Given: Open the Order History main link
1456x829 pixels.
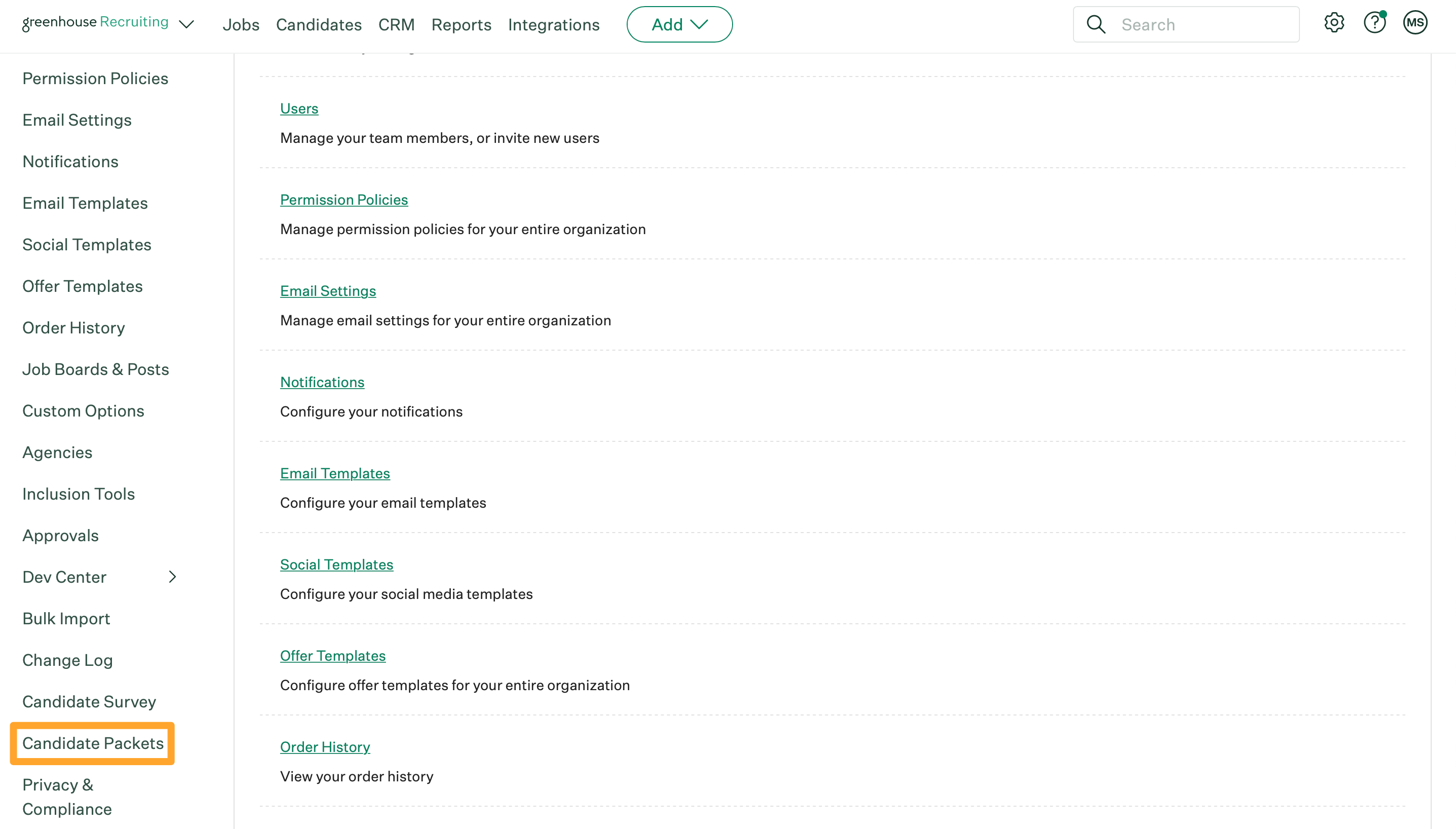Looking at the screenshot, I should click(324, 746).
